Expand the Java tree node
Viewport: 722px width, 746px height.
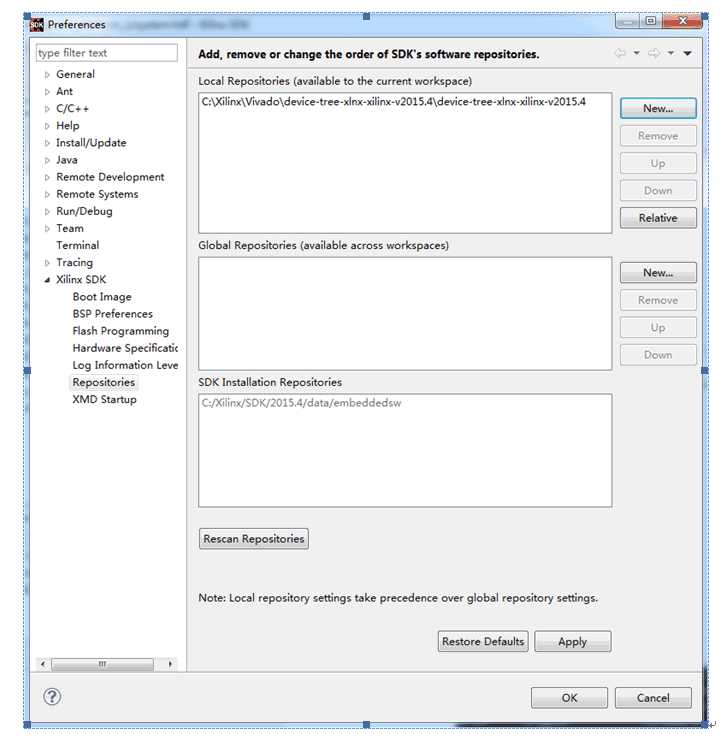[x=47, y=160]
